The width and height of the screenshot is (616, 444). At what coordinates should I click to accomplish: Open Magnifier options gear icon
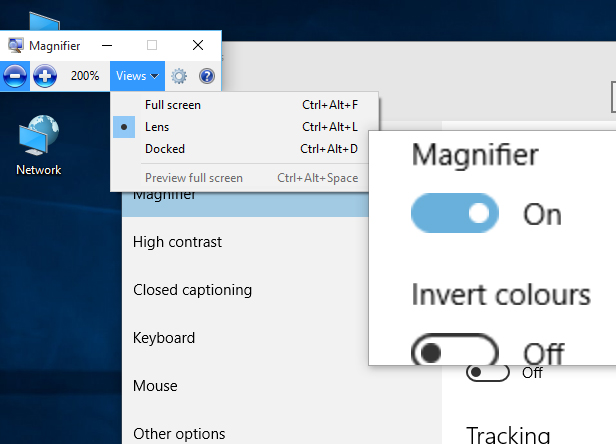179,76
